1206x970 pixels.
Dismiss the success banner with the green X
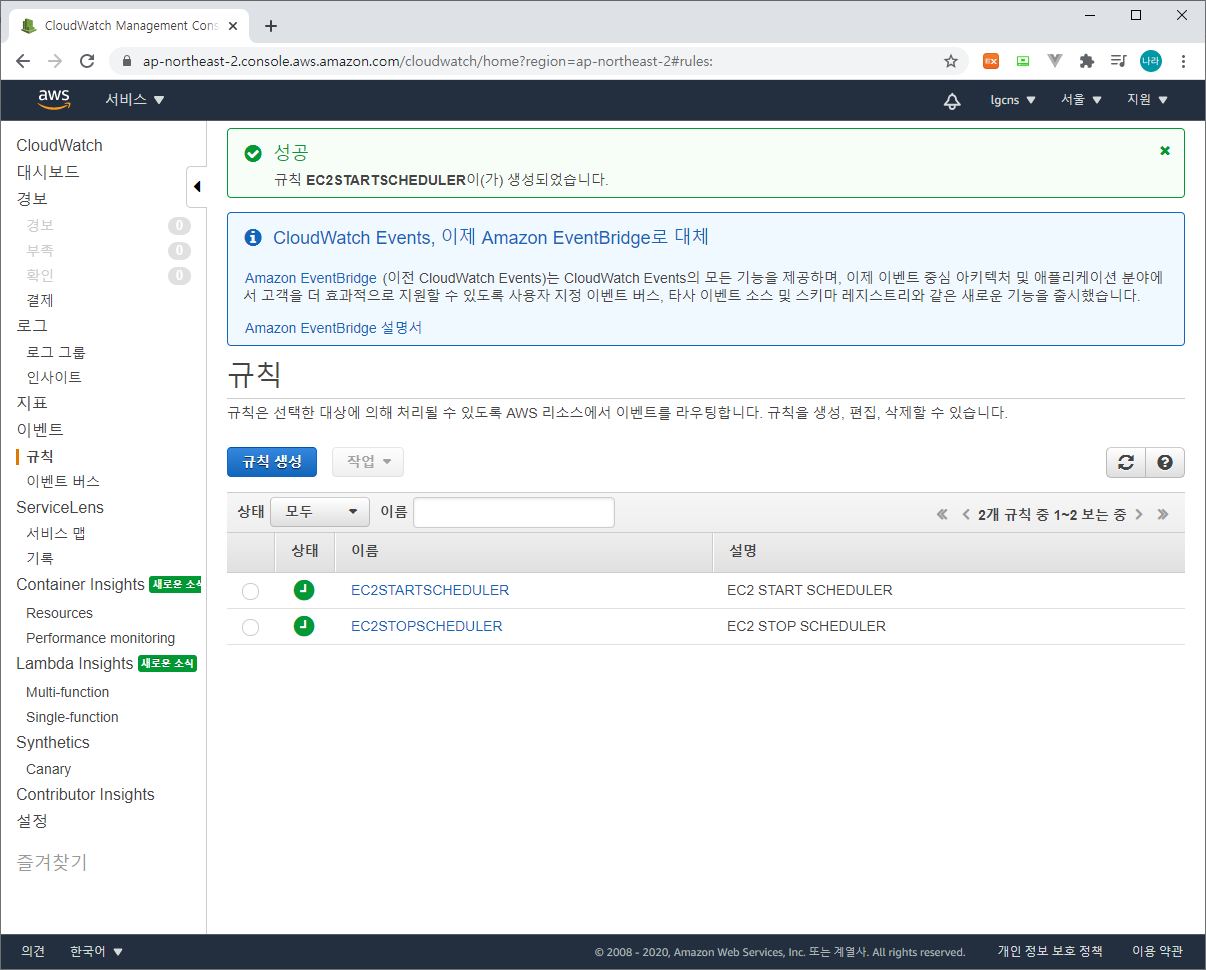(x=1164, y=151)
